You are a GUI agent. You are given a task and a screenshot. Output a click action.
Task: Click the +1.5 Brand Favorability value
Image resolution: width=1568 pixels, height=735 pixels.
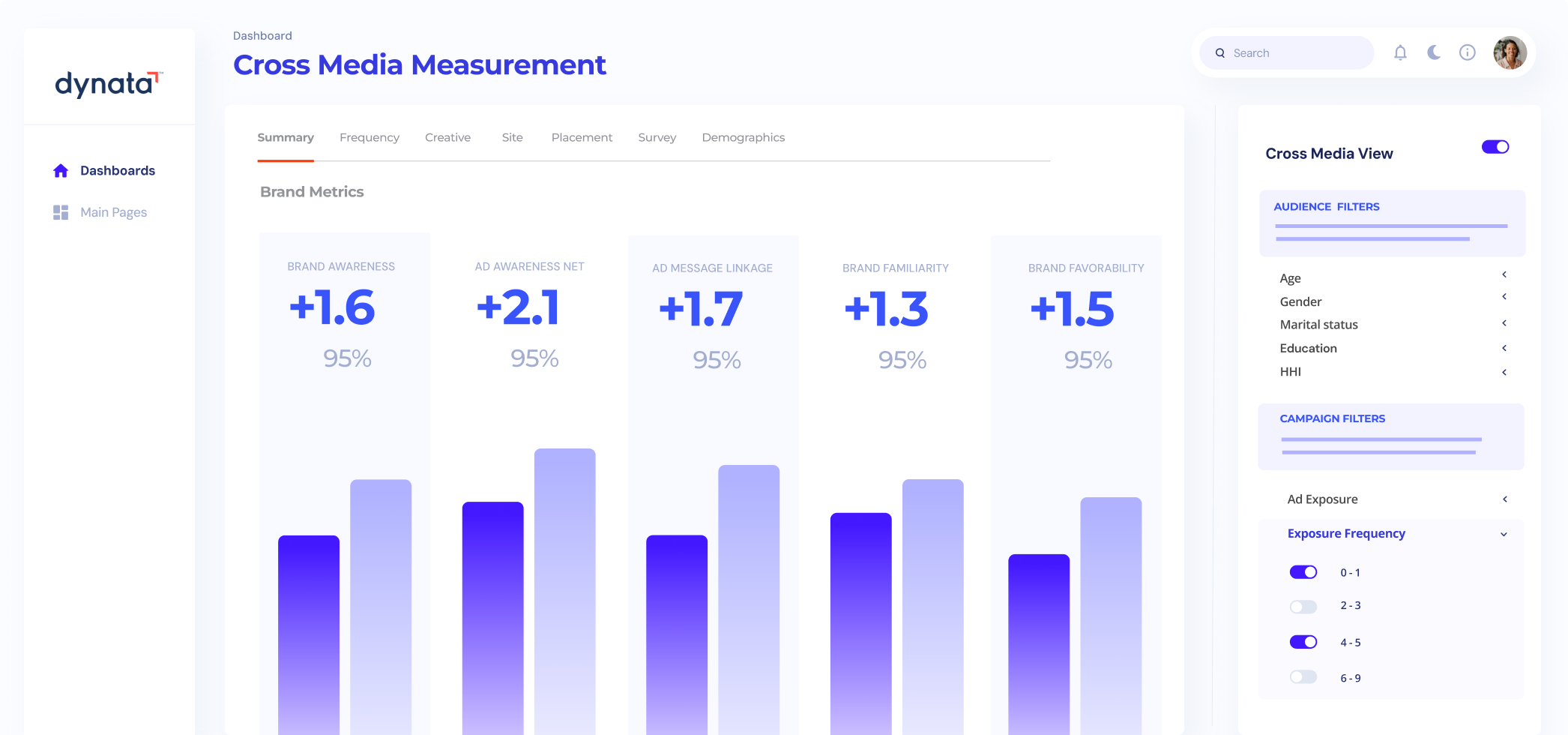point(1072,309)
